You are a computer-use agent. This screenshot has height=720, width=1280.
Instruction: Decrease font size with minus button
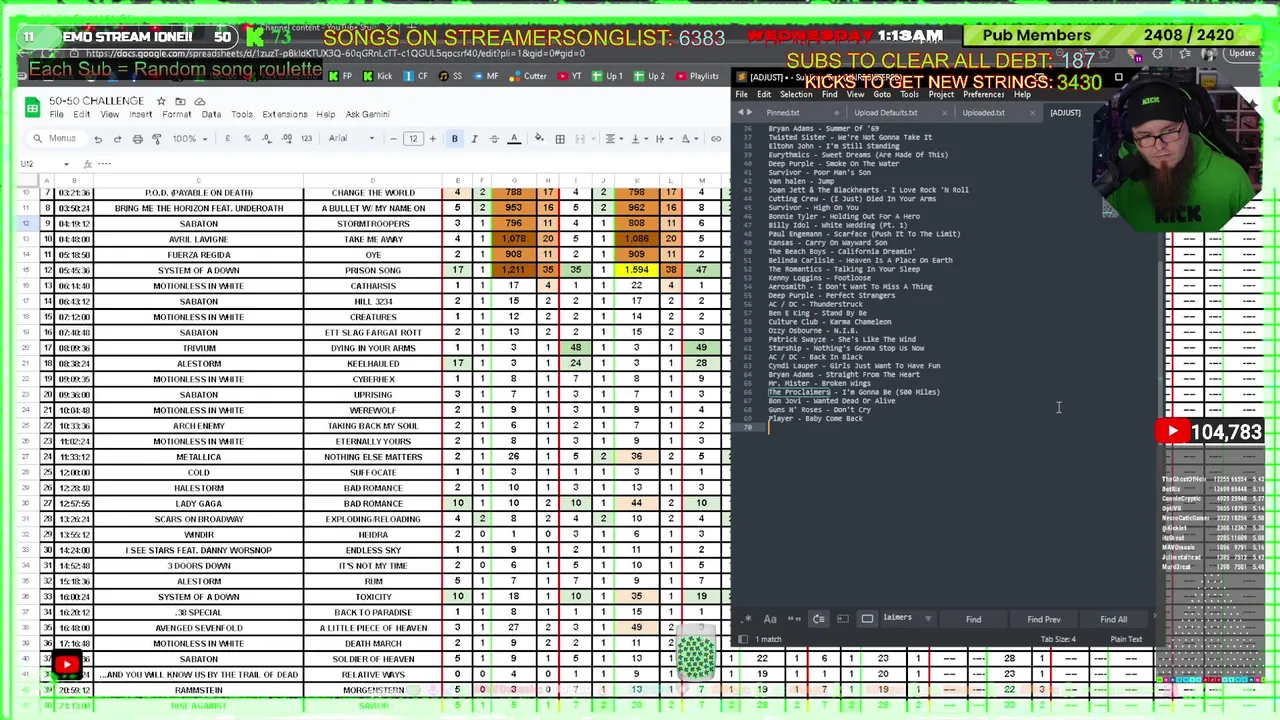pyautogui.click(x=393, y=139)
